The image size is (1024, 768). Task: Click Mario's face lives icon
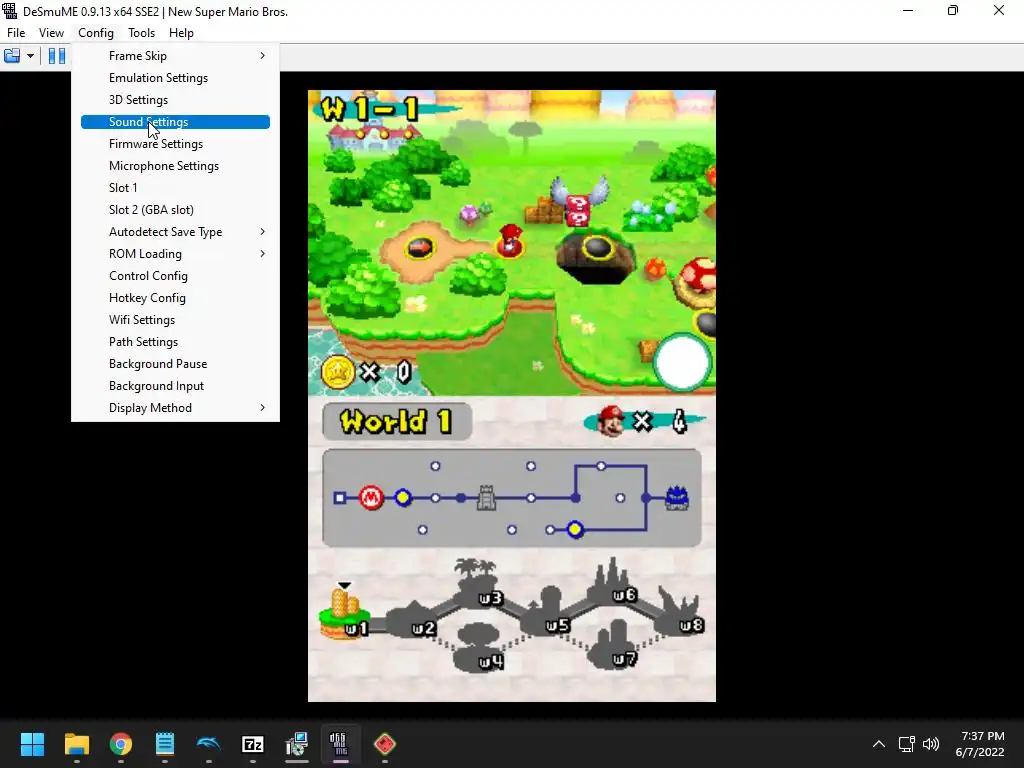tap(611, 422)
